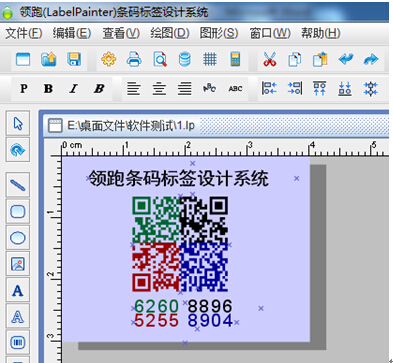393x363 pixels.
Task: Select the arrow pointer tool
Action: pos(18,123)
